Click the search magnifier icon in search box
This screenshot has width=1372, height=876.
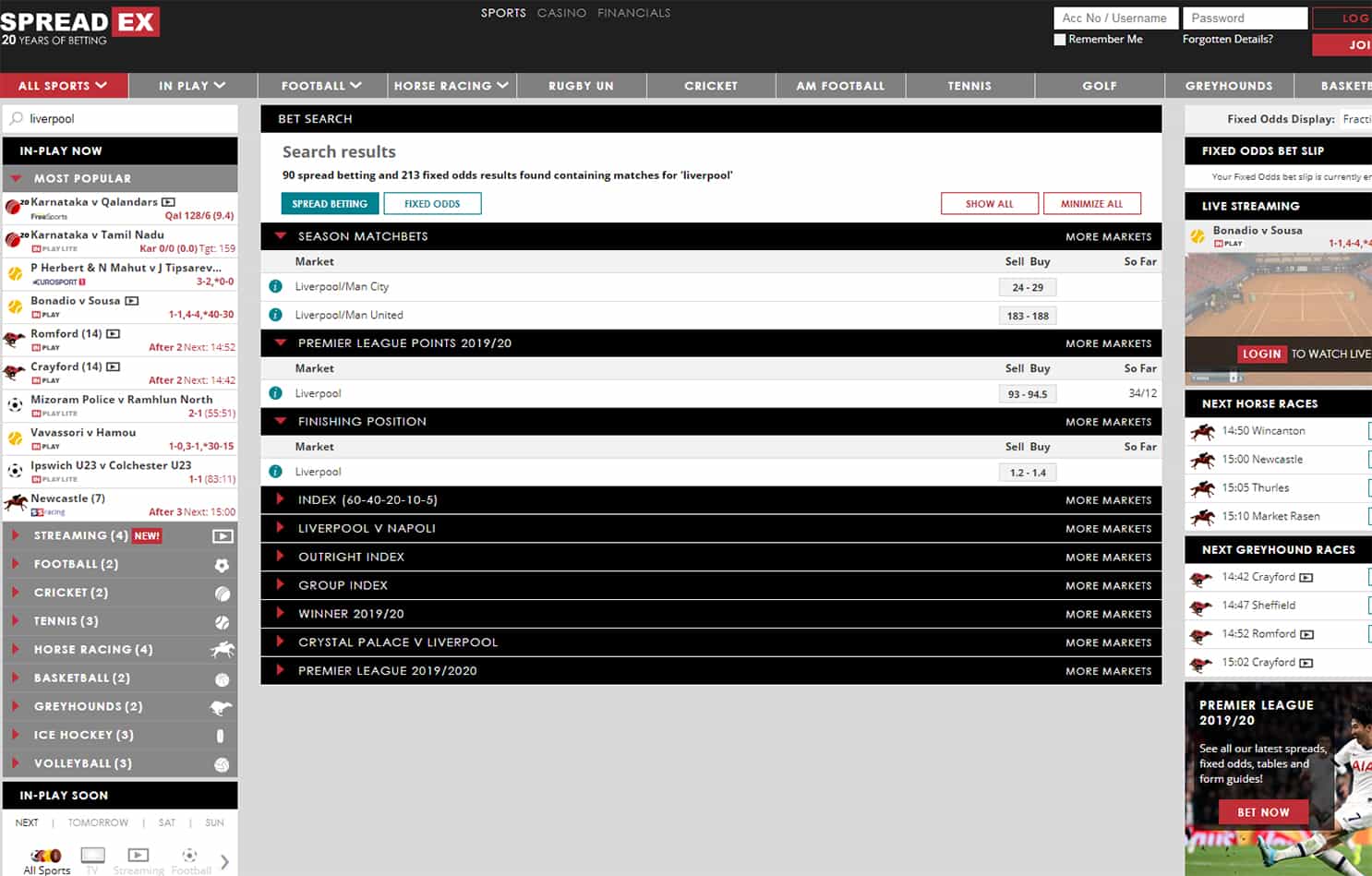coord(17,119)
